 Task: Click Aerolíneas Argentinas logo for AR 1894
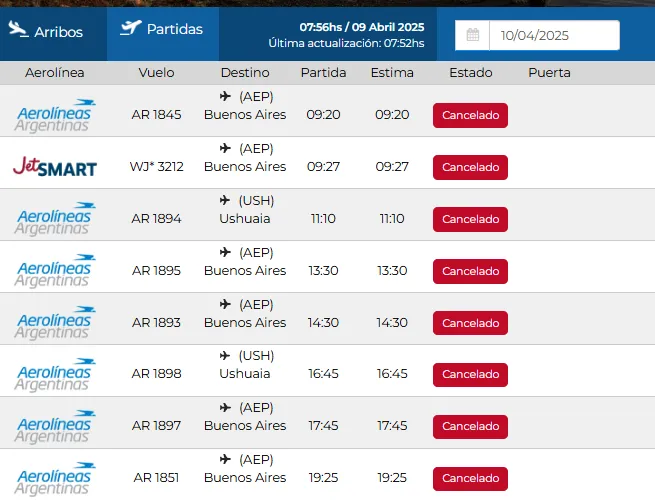pos(56,219)
